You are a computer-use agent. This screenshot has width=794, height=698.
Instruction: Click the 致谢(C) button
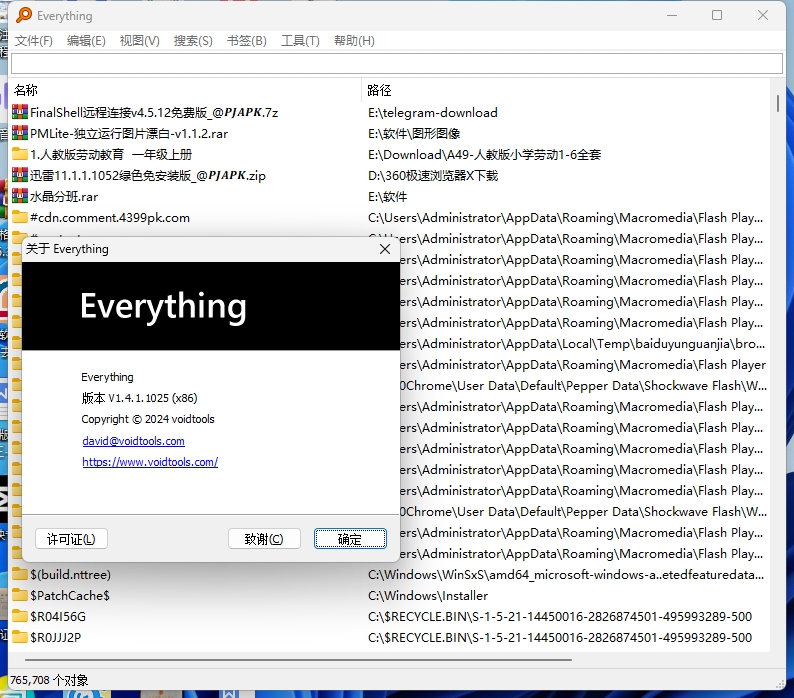pyautogui.click(x=264, y=539)
